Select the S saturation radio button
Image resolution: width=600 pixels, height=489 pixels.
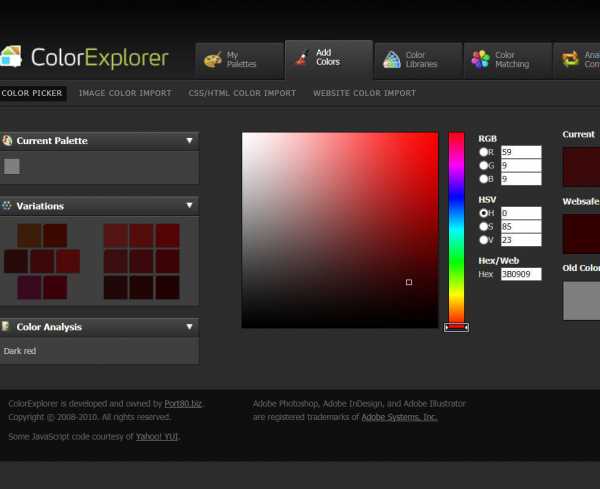pyautogui.click(x=484, y=227)
